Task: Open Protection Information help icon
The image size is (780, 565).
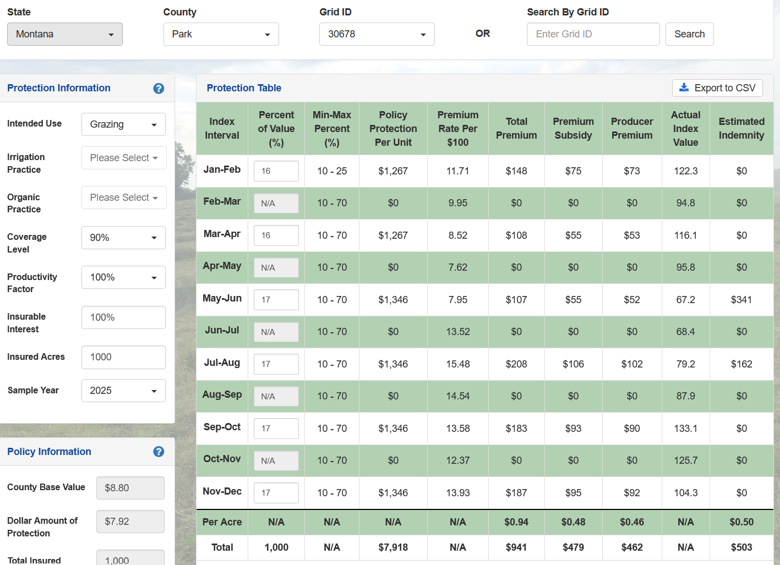Action: point(159,89)
